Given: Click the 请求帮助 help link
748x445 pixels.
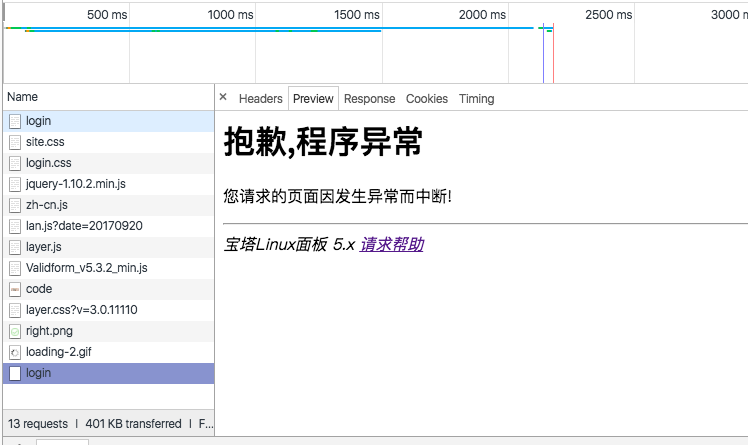Looking at the screenshot, I should click(x=392, y=244).
